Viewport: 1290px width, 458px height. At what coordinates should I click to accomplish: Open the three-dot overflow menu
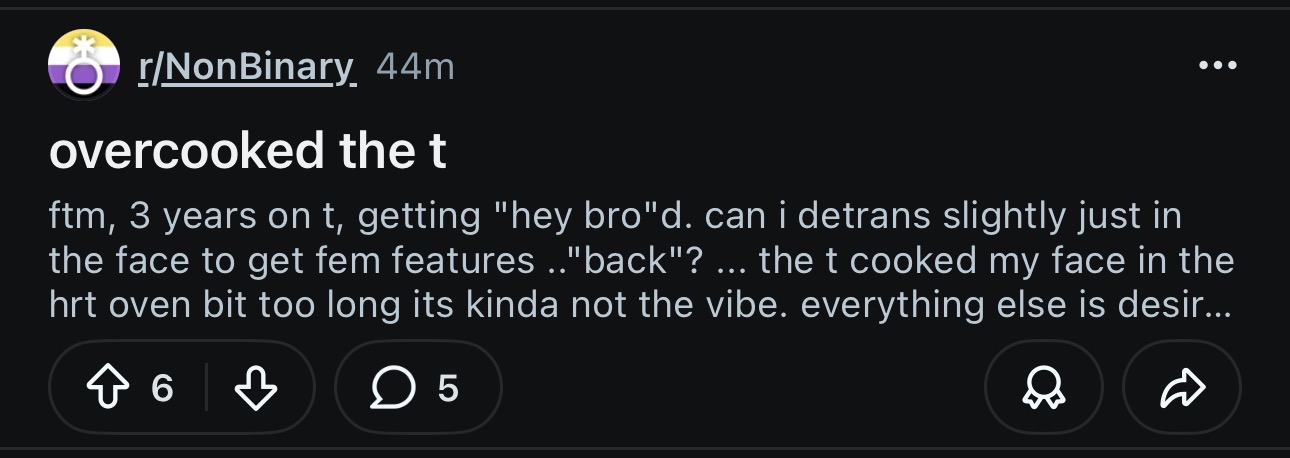click(1217, 66)
